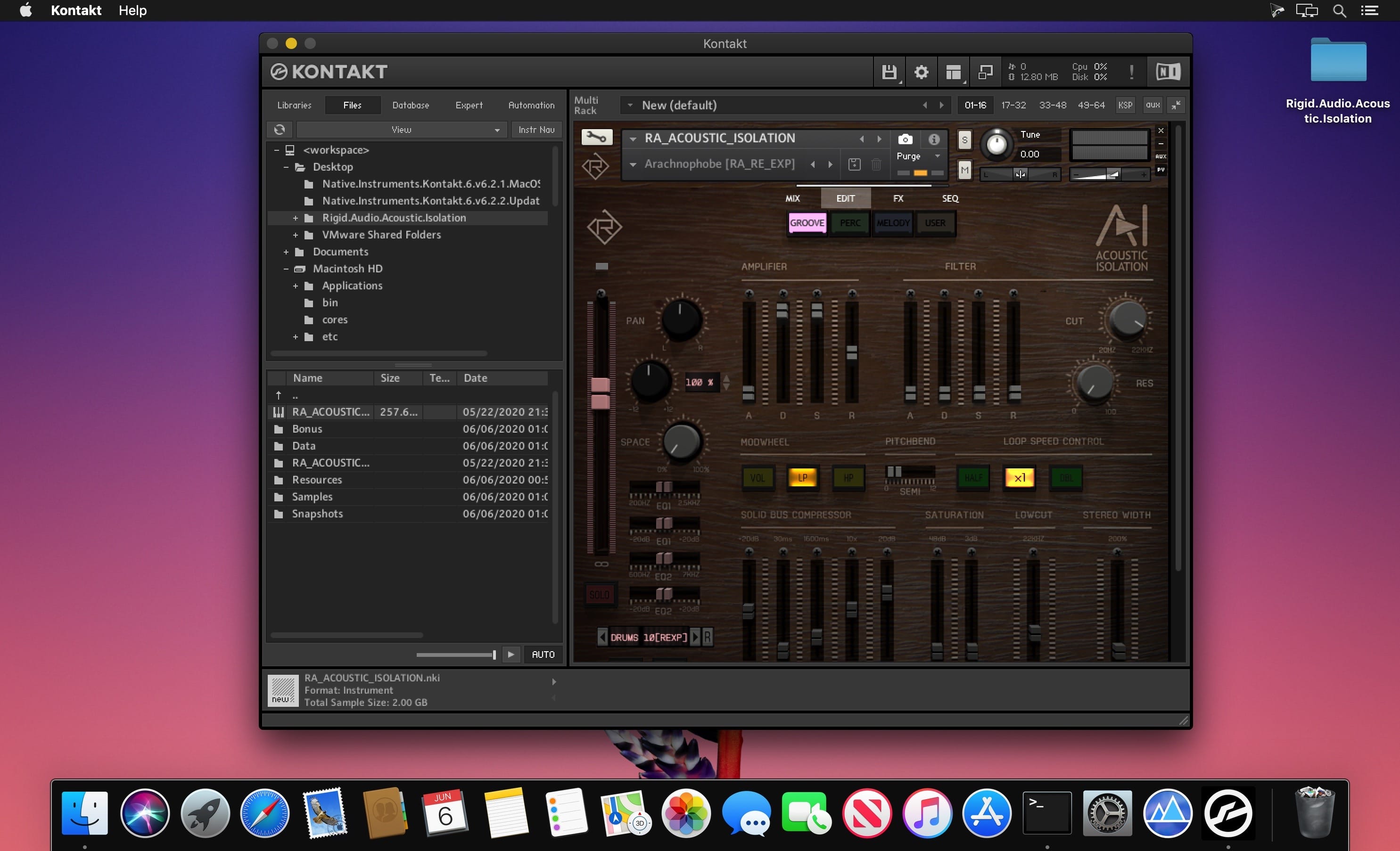Set loop speed to x1
The height and width of the screenshot is (851, 1400).
coord(1020,478)
